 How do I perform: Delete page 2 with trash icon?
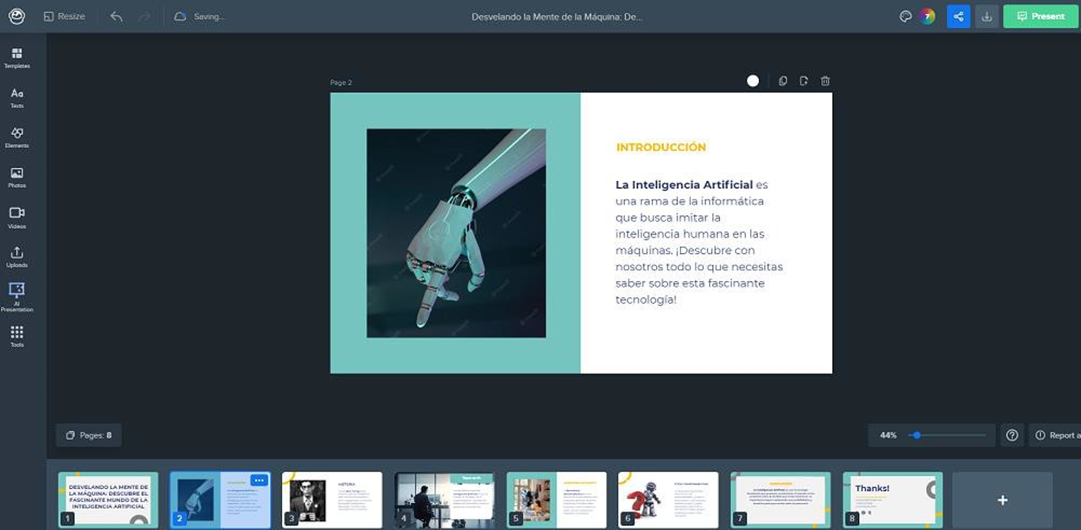tap(825, 81)
